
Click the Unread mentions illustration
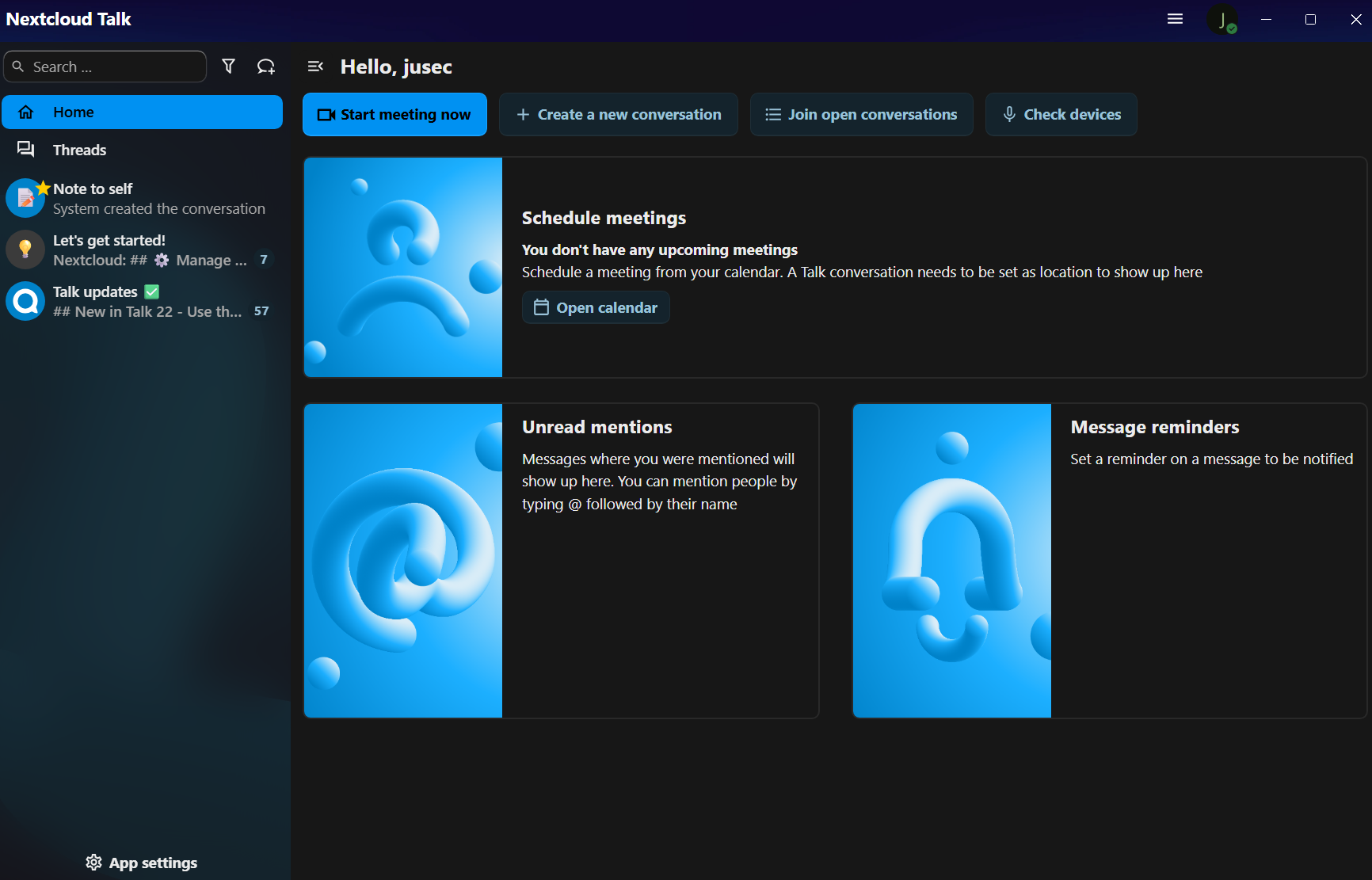point(403,561)
